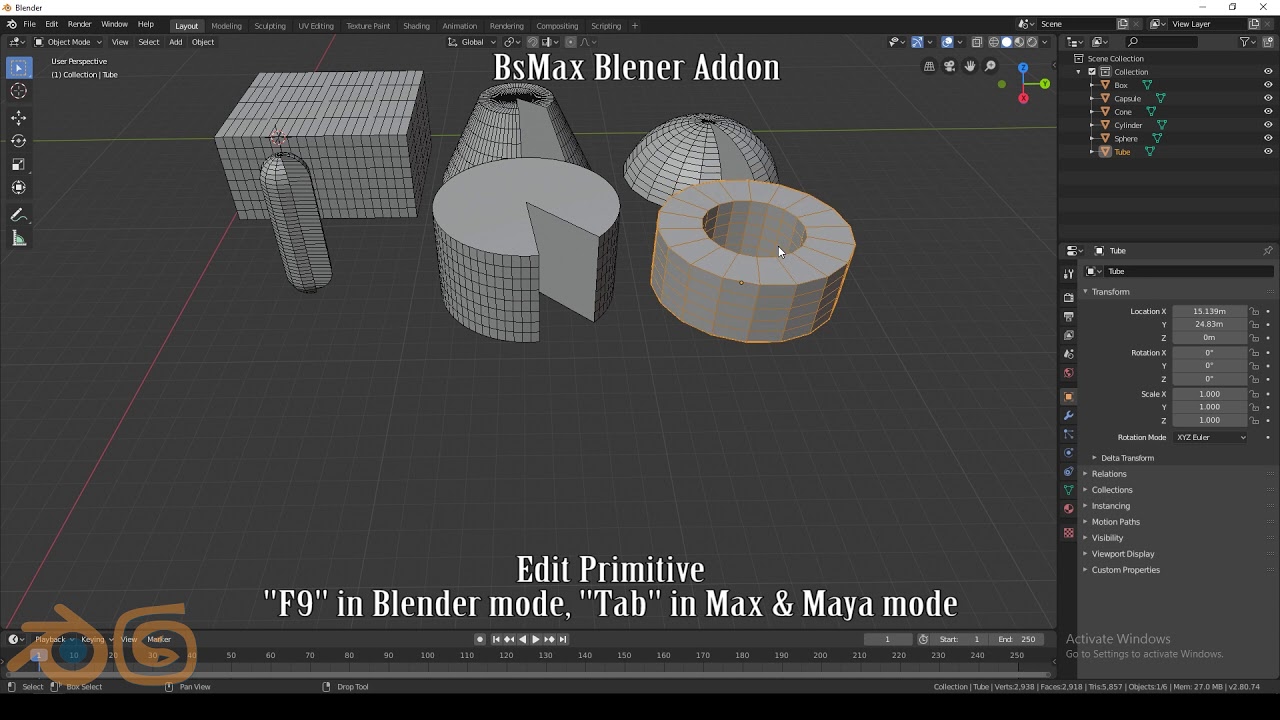1280x720 pixels.
Task: Click the Location X value field
Action: (1210, 311)
